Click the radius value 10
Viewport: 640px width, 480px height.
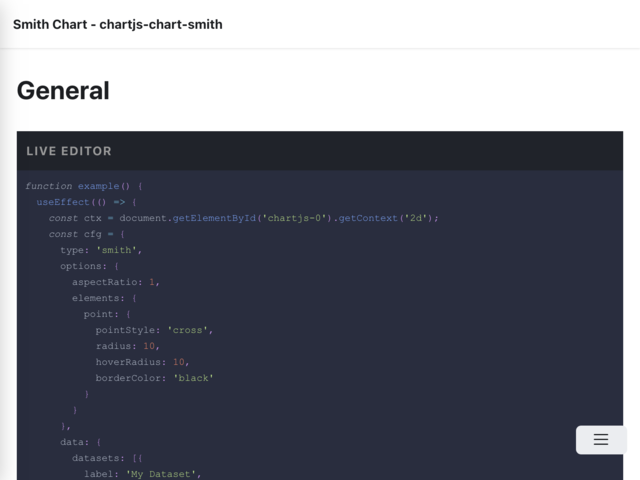[x=149, y=346]
